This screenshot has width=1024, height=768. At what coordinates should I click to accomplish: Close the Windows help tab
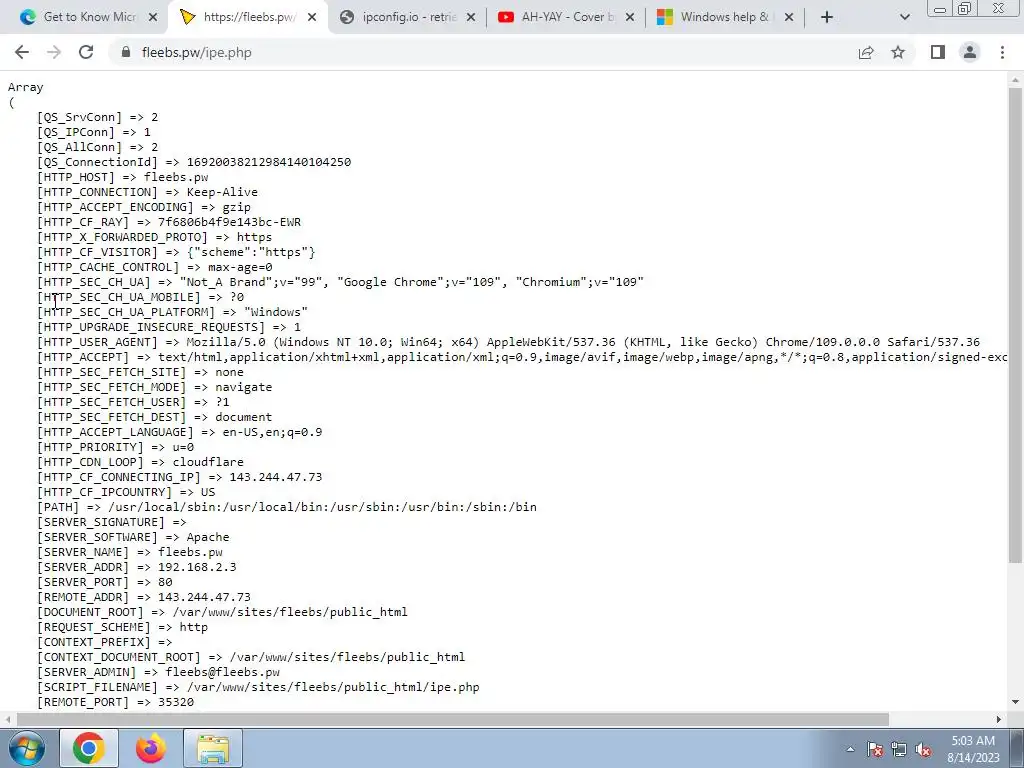pos(789,17)
